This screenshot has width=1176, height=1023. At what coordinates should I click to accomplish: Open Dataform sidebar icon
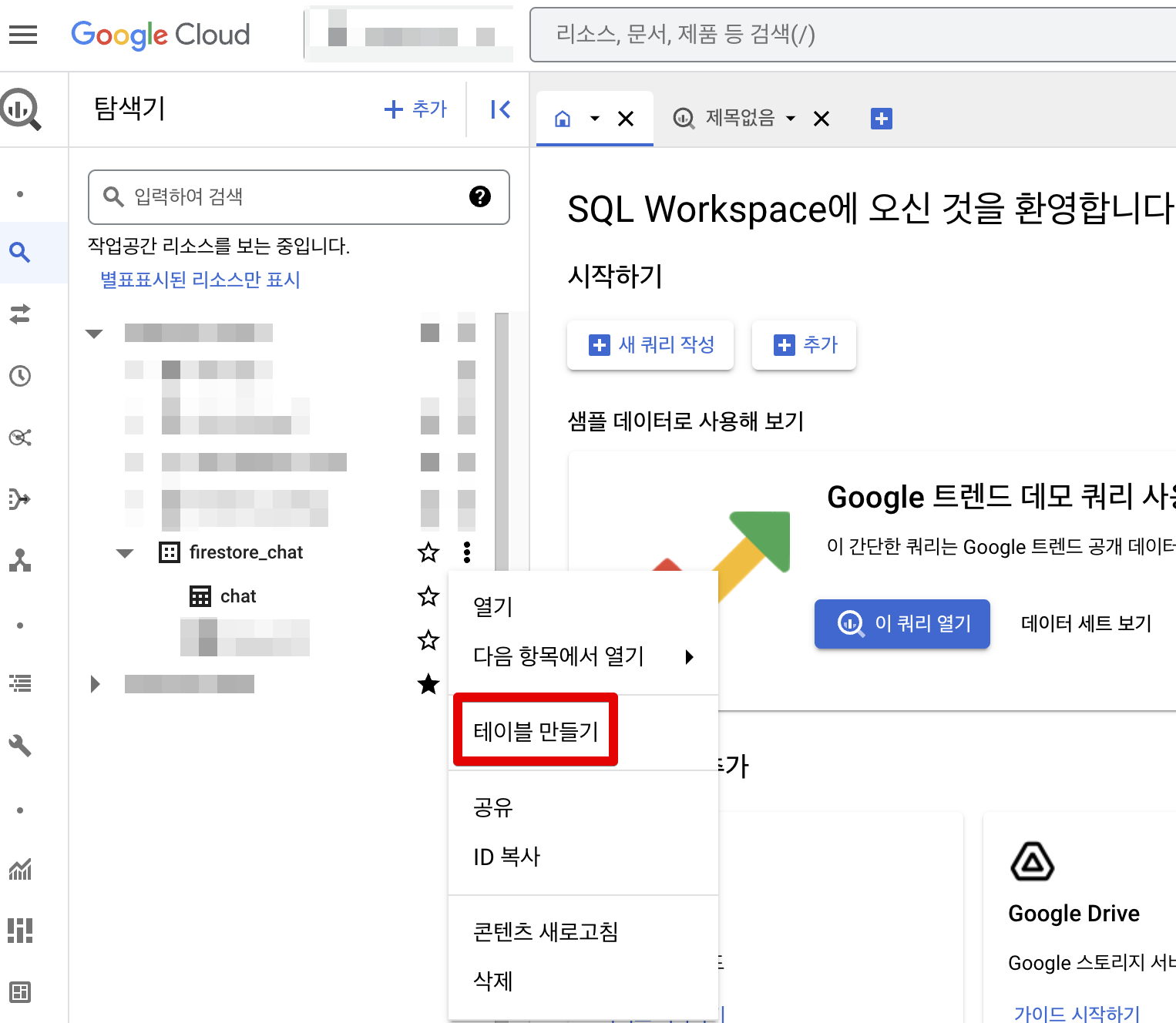coord(20,499)
